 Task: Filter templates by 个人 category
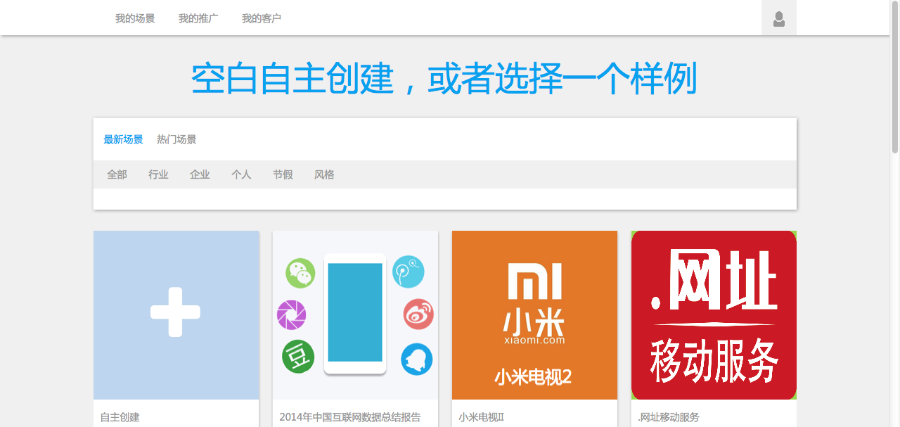pyautogui.click(x=241, y=174)
